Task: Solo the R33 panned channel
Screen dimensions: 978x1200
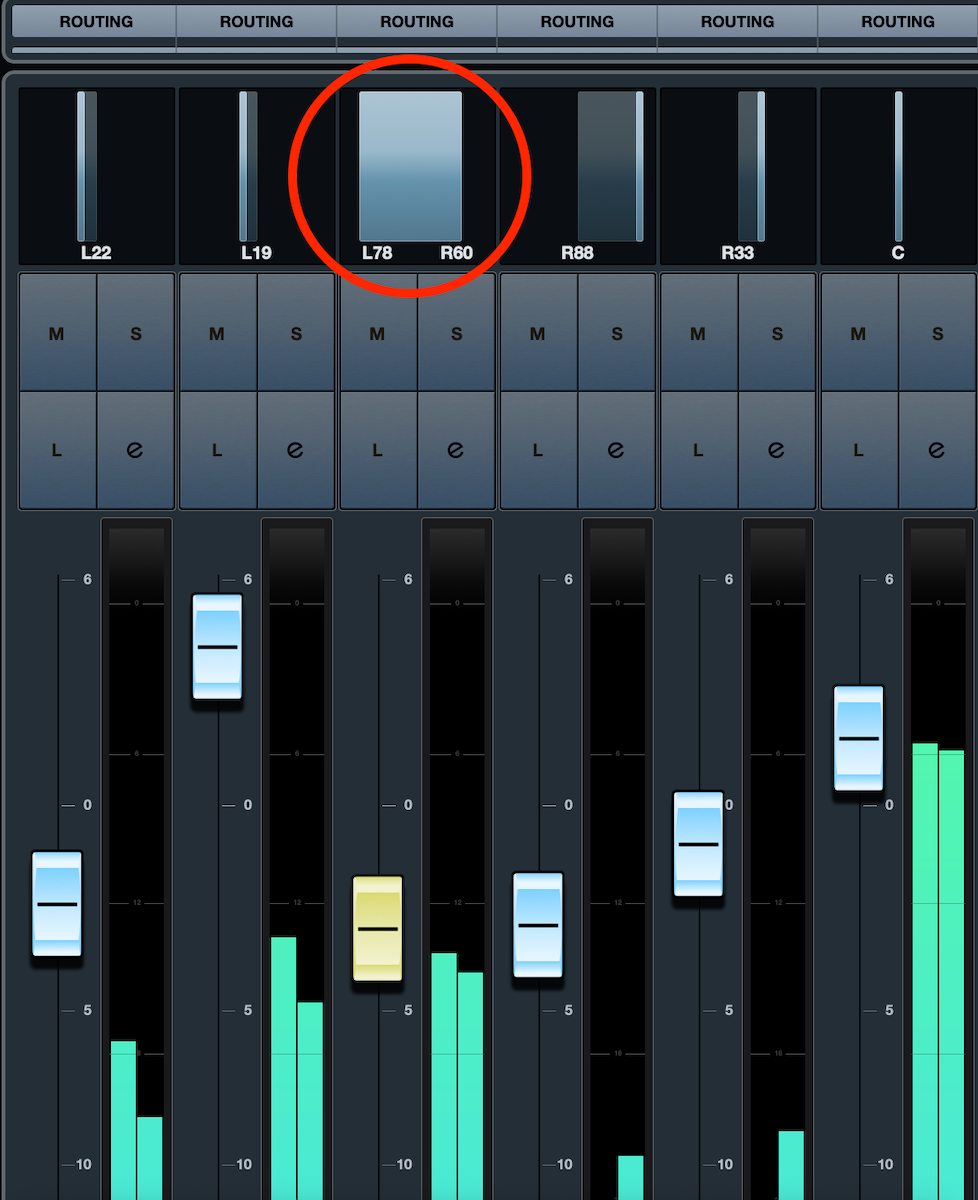Action: click(x=777, y=333)
